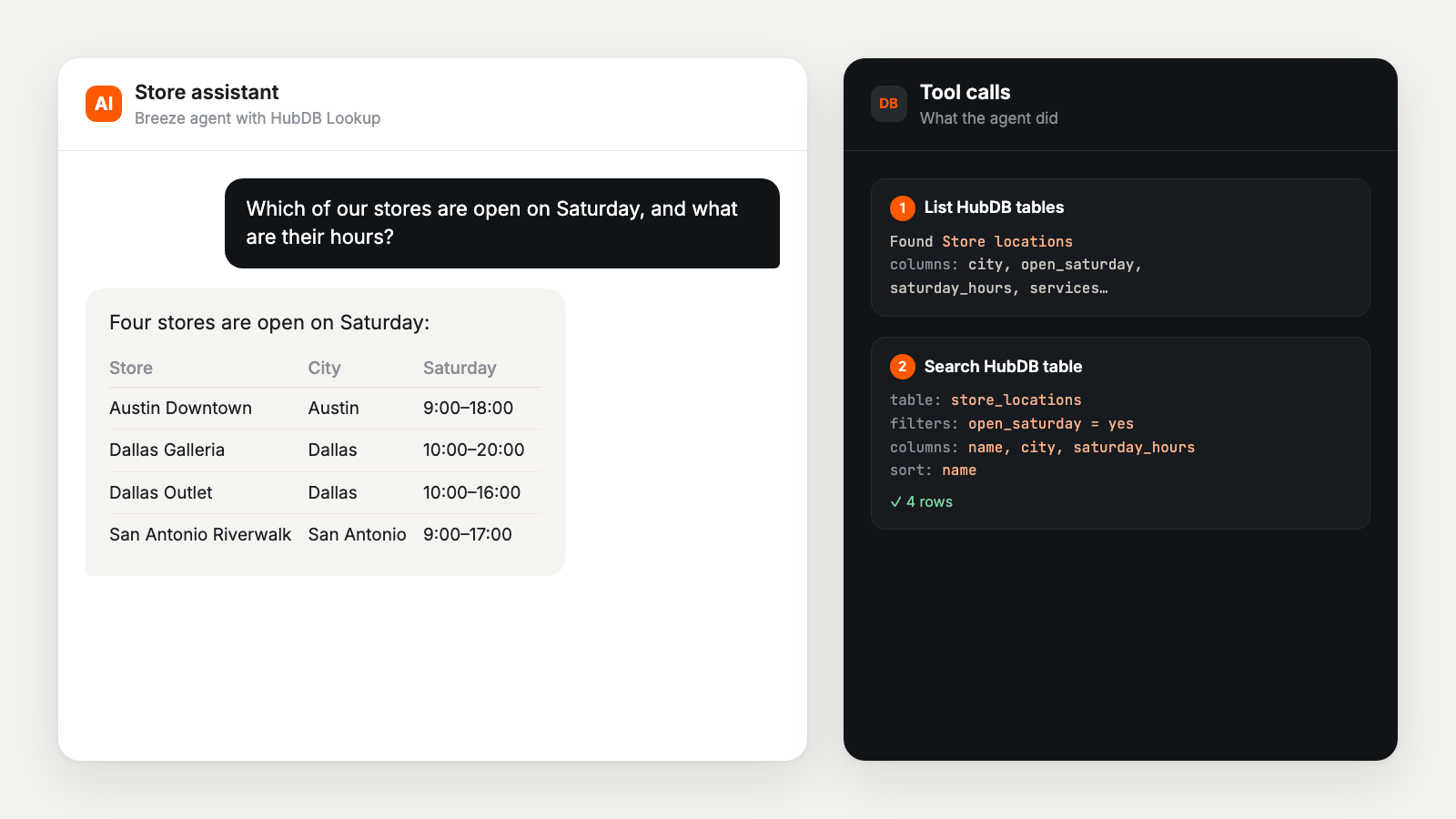Click the Tool calls panel title

965,92
